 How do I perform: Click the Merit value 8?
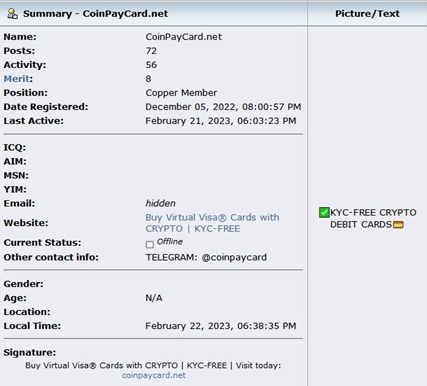coord(148,79)
